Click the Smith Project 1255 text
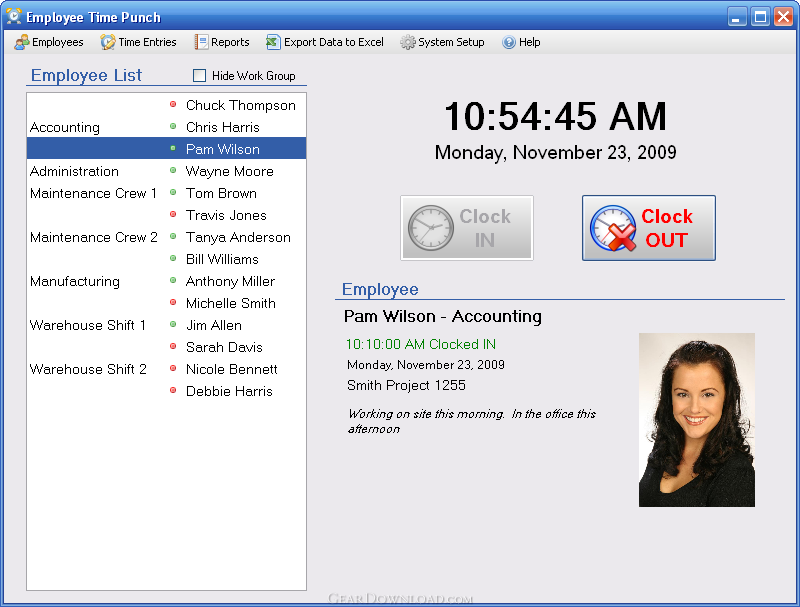The image size is (800, 607). (406, 385)
